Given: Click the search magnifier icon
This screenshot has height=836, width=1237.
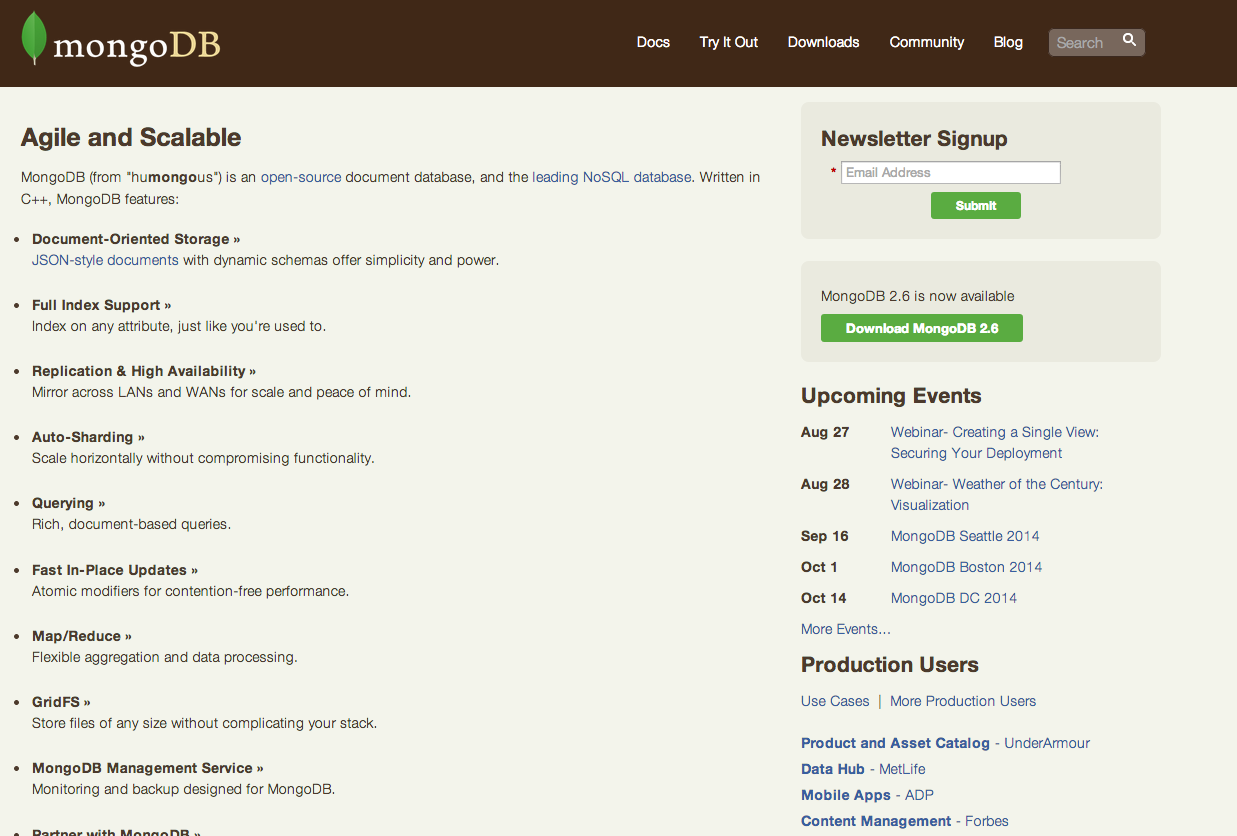Looking at the screenshot, I should click(x=1129, y=41).
